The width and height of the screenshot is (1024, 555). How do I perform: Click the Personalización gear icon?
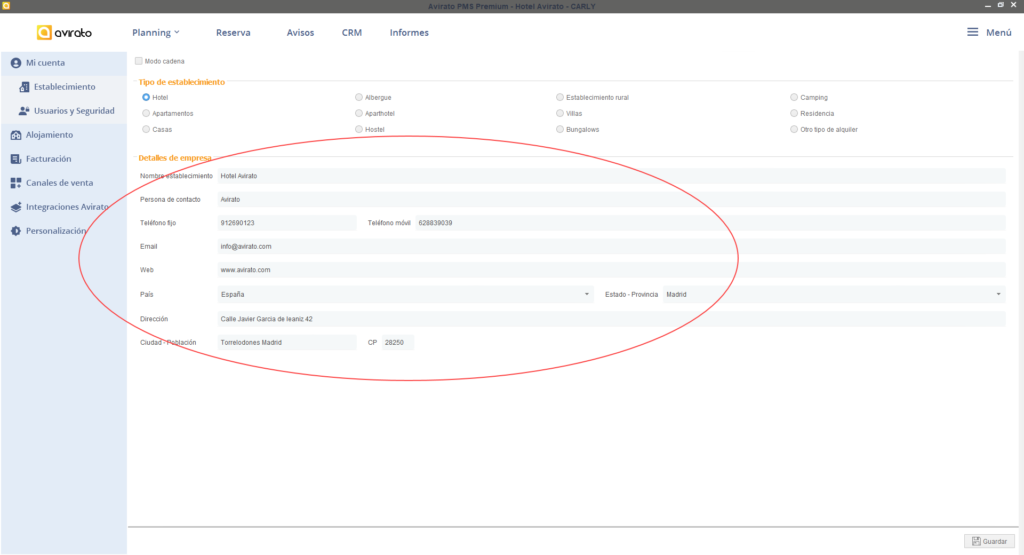[16, 231]
